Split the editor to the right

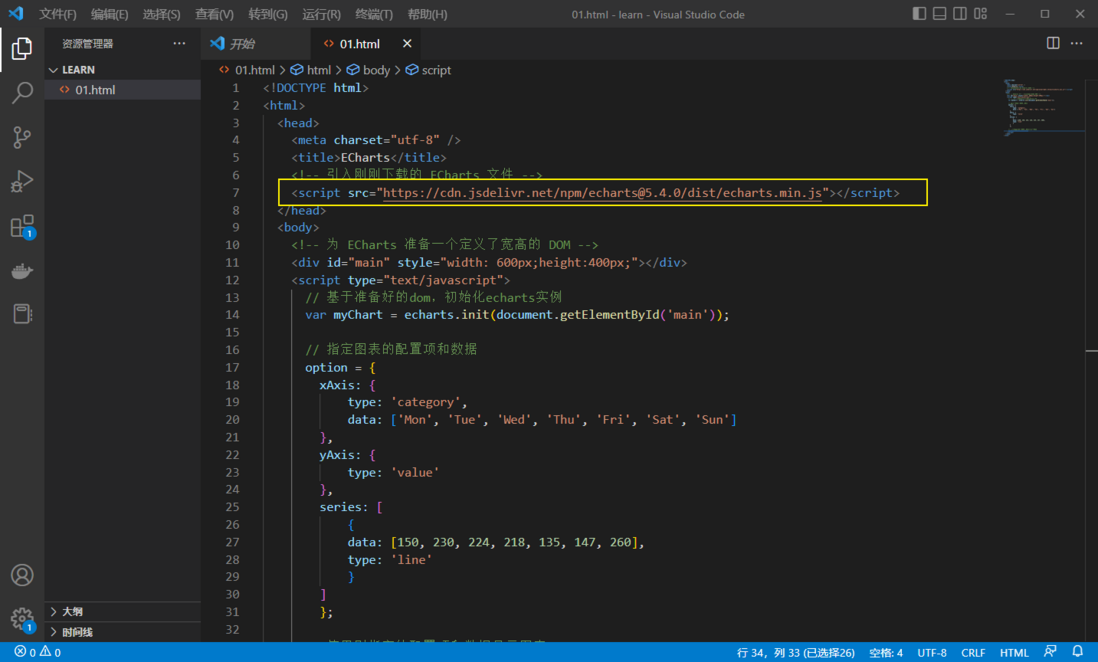pyautogui.click(x=1052, y=43)
